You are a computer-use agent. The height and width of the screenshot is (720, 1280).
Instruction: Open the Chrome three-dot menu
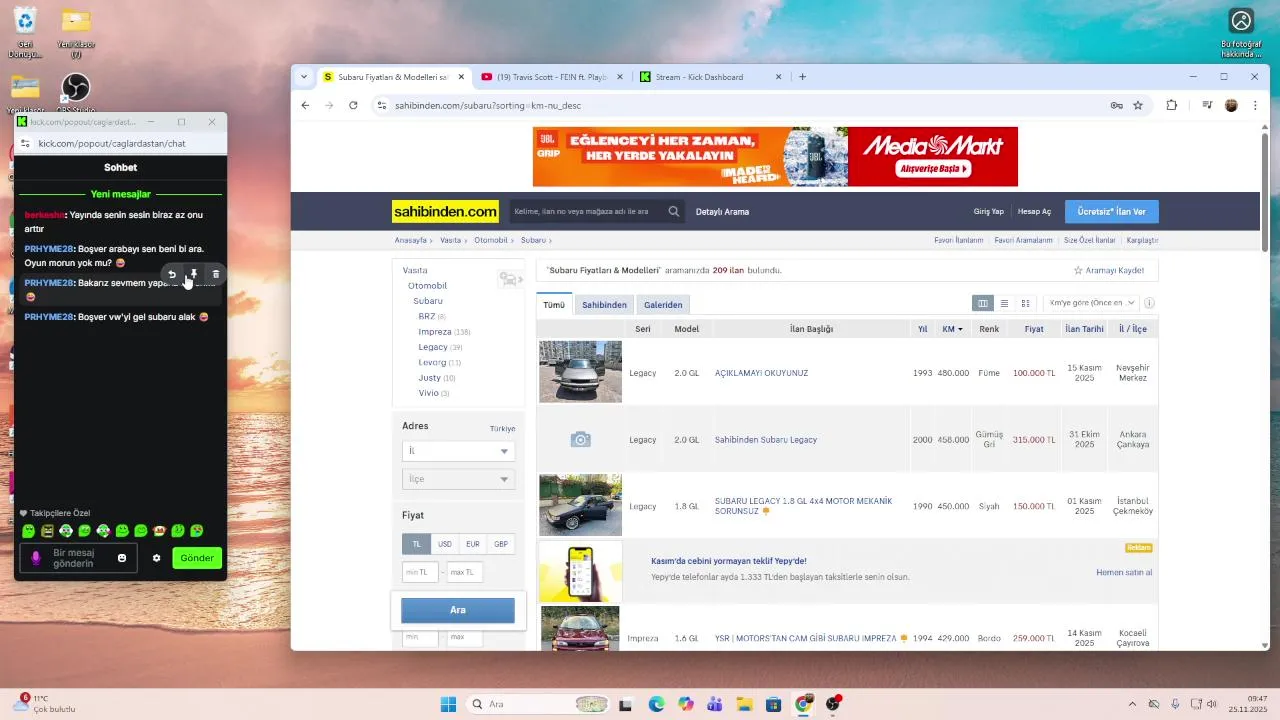[1255, 105]
